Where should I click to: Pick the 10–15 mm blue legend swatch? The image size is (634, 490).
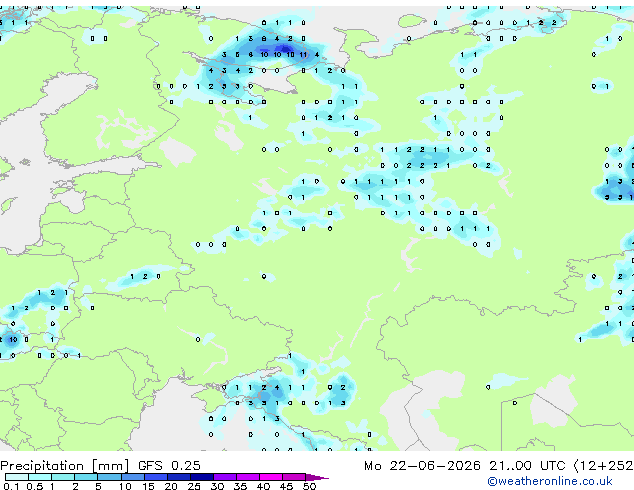(x=132, y=477)
